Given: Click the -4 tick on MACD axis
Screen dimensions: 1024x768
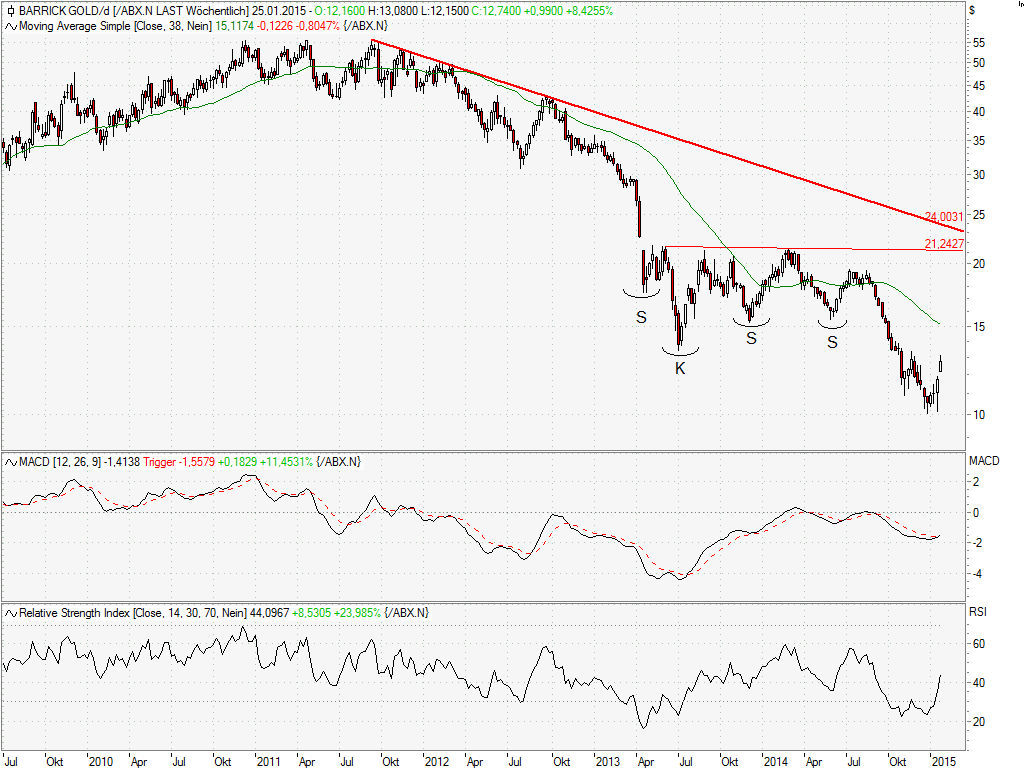Looking at the screenshot, I should 976,574.
